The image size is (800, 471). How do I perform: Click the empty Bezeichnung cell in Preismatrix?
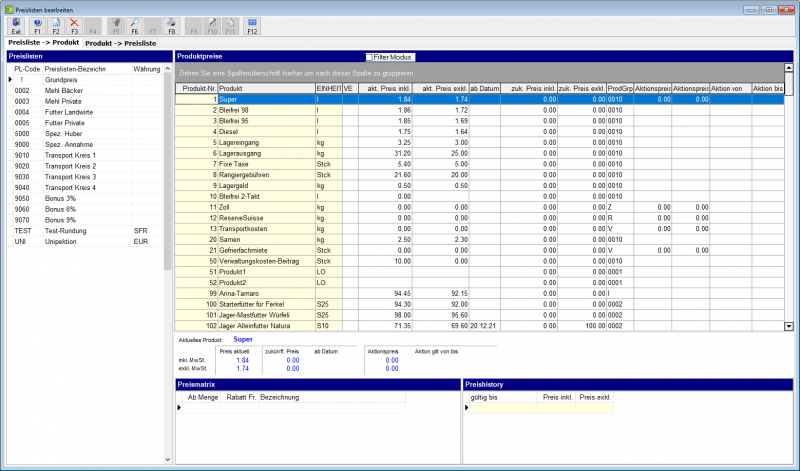332,408
